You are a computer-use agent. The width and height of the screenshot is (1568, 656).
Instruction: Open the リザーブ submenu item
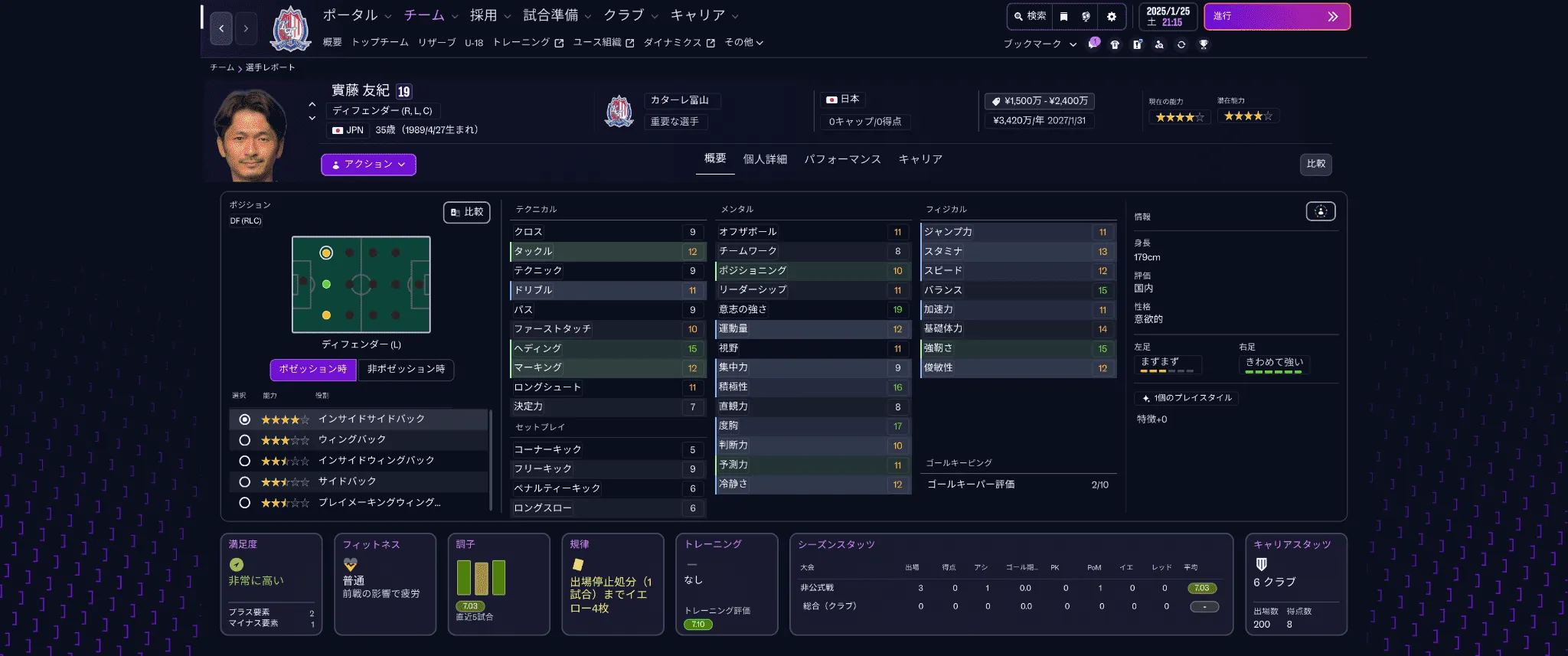(x=436, y=43)
